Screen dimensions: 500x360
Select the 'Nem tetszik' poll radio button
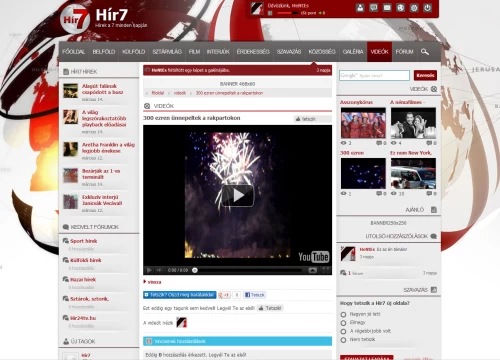(x=343, y=340)
